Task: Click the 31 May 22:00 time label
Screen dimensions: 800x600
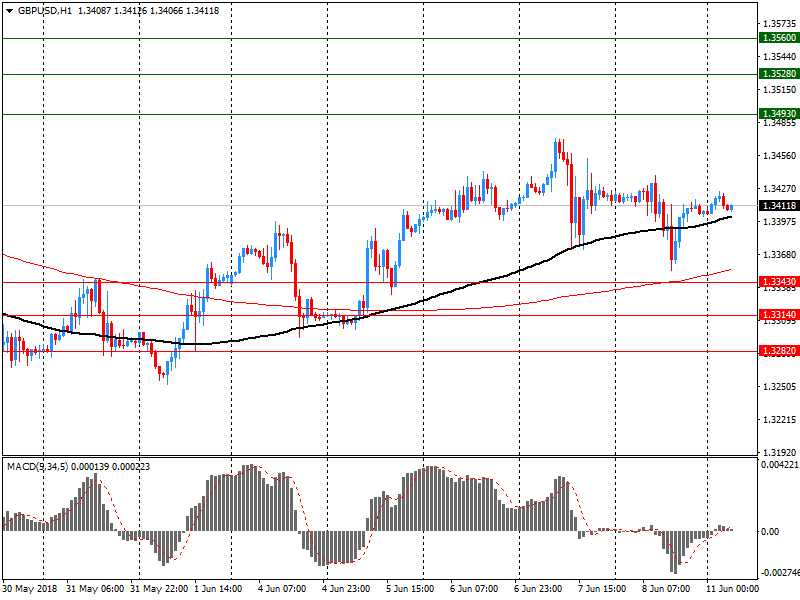Action: (x=159, y=589)
